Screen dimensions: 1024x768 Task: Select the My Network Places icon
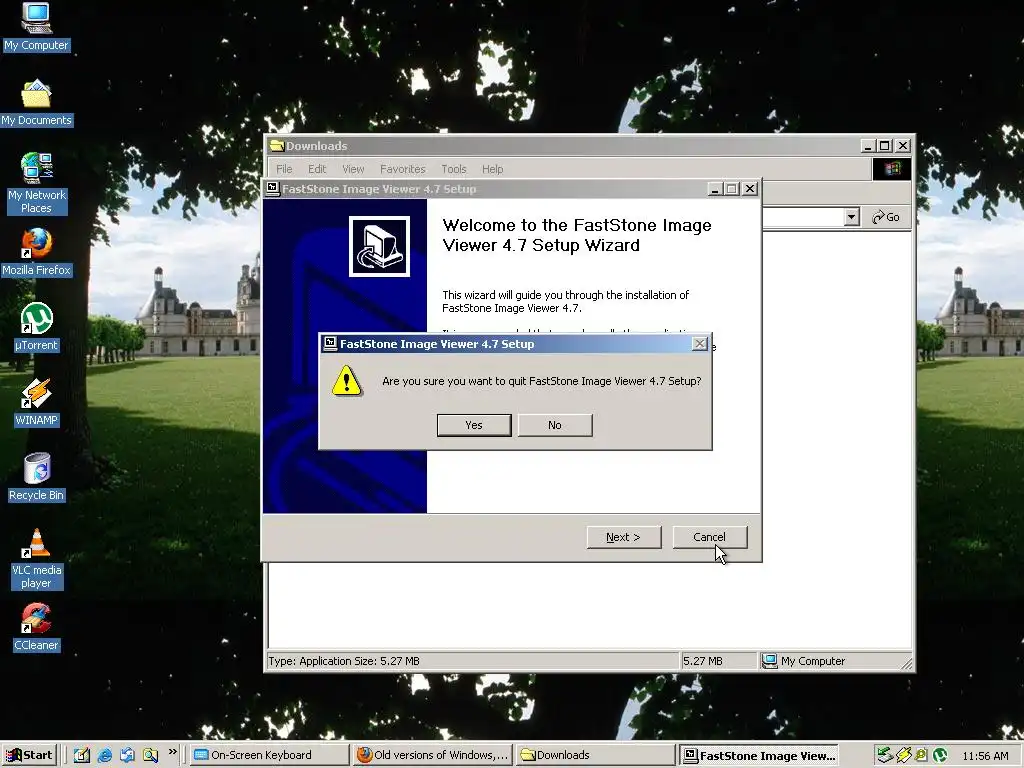click(x=36, y=183)
